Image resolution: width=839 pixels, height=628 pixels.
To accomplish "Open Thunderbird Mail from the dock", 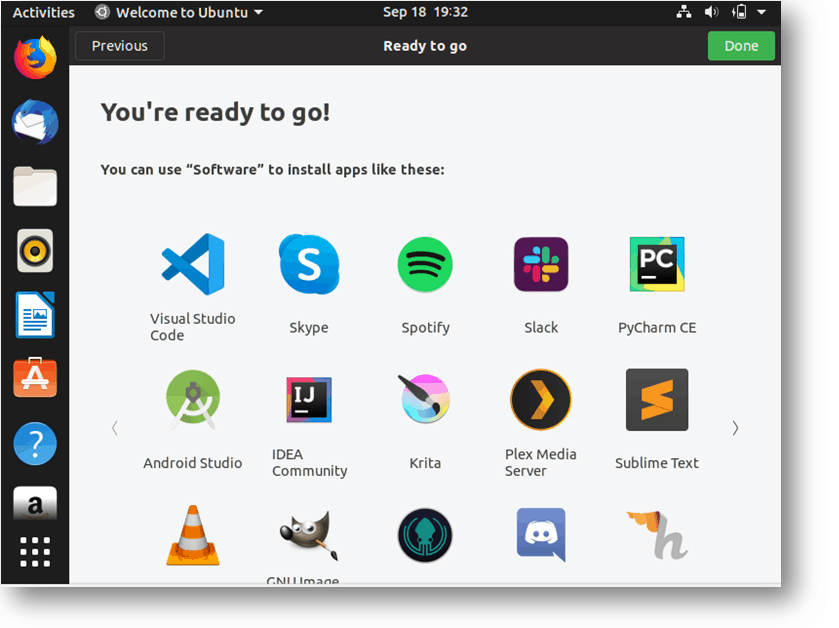I will [35, 122].
